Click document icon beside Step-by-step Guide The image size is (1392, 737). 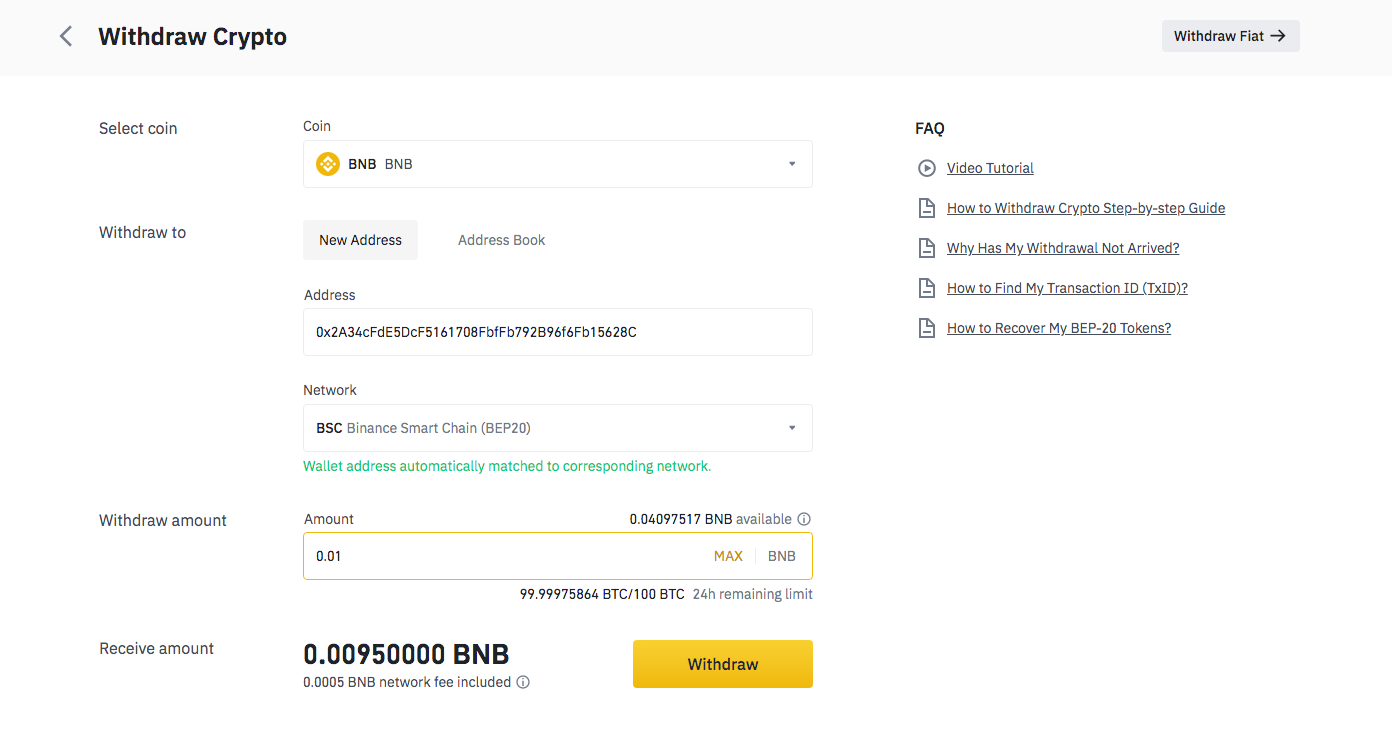click(927, 208)
